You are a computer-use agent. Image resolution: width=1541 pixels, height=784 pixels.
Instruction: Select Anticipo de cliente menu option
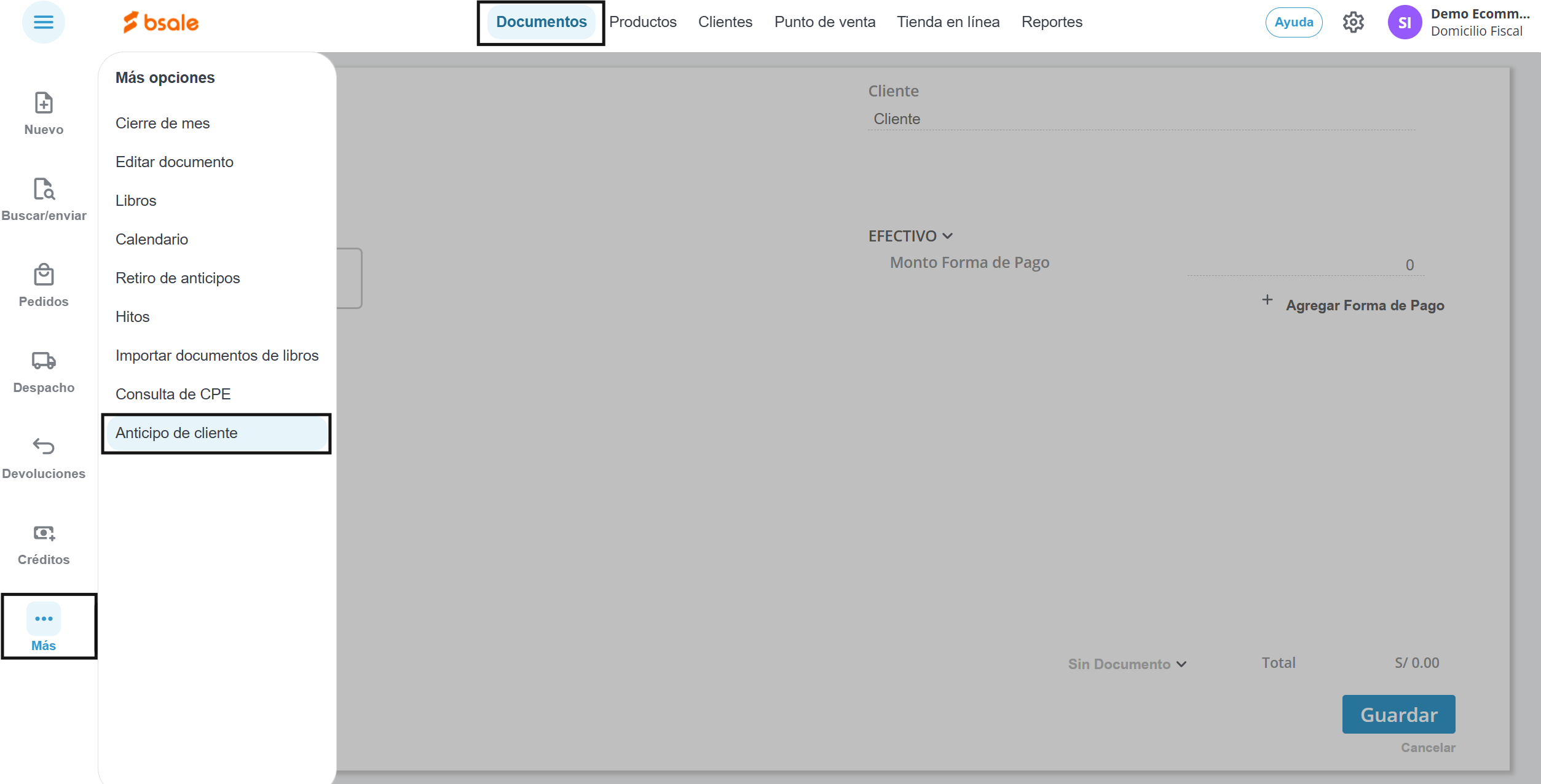click(176, 433)
